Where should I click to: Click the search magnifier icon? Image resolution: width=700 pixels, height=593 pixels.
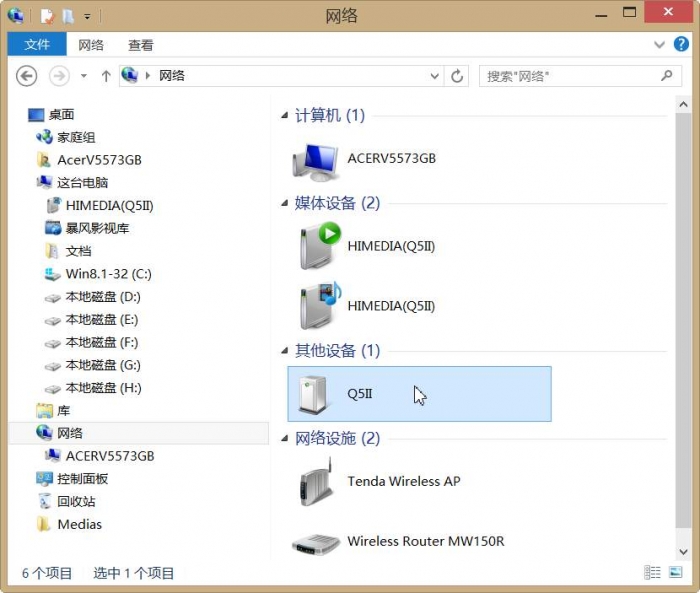tap(667, 75)
